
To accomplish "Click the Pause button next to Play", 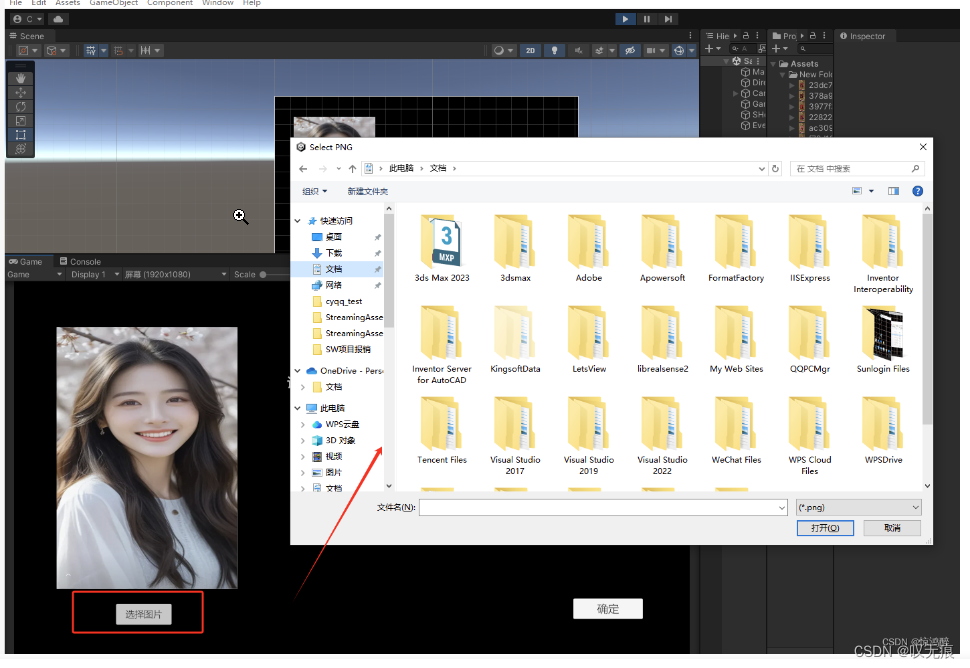I will point(646,18).
